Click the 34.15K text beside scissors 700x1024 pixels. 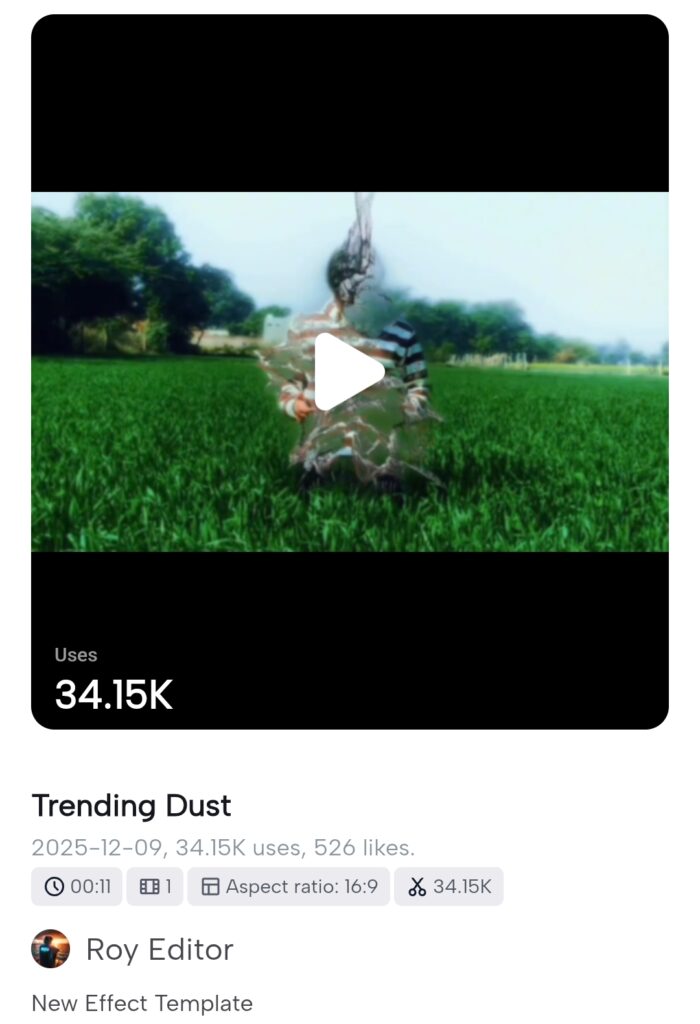pos(461,887)
